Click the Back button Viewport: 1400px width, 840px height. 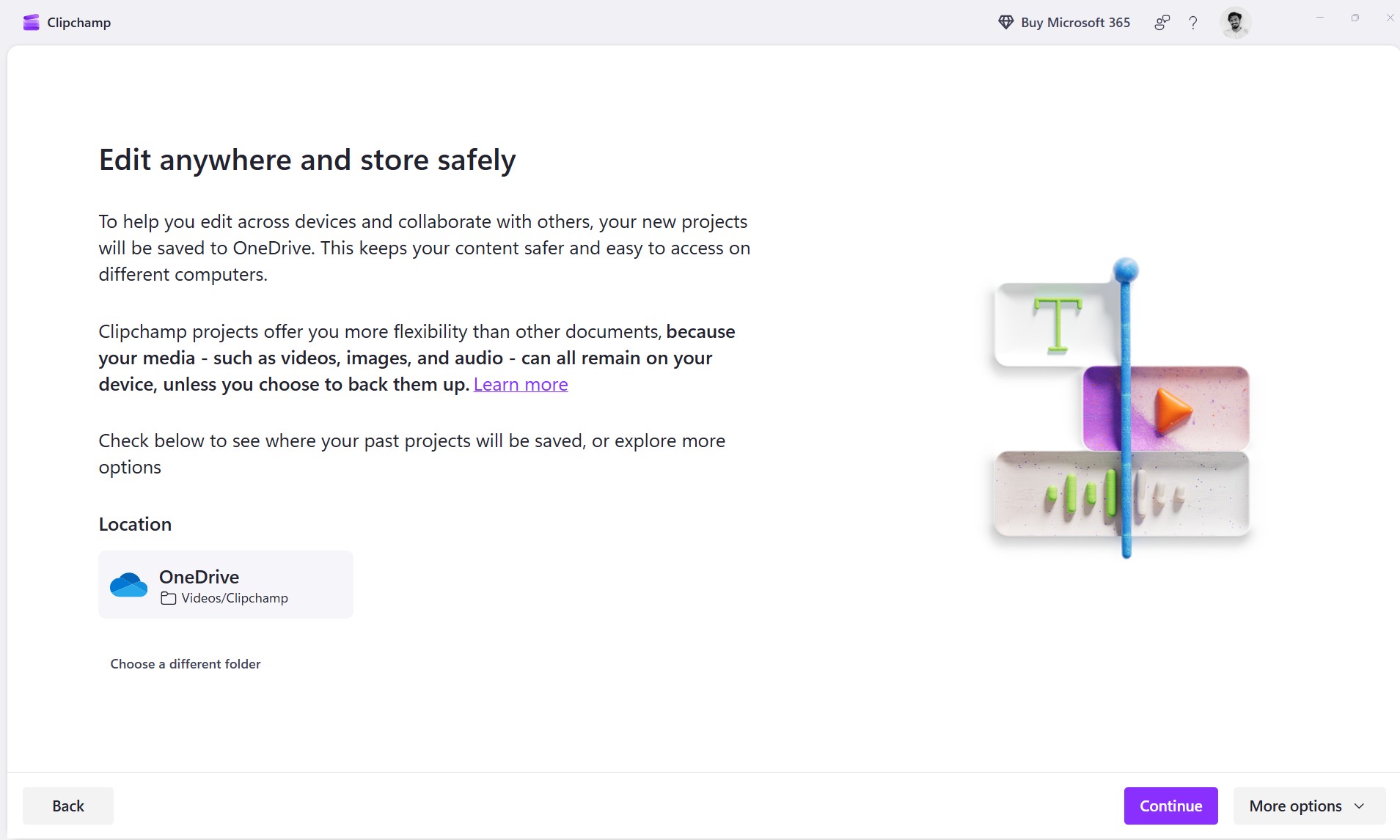coord(67,805)
